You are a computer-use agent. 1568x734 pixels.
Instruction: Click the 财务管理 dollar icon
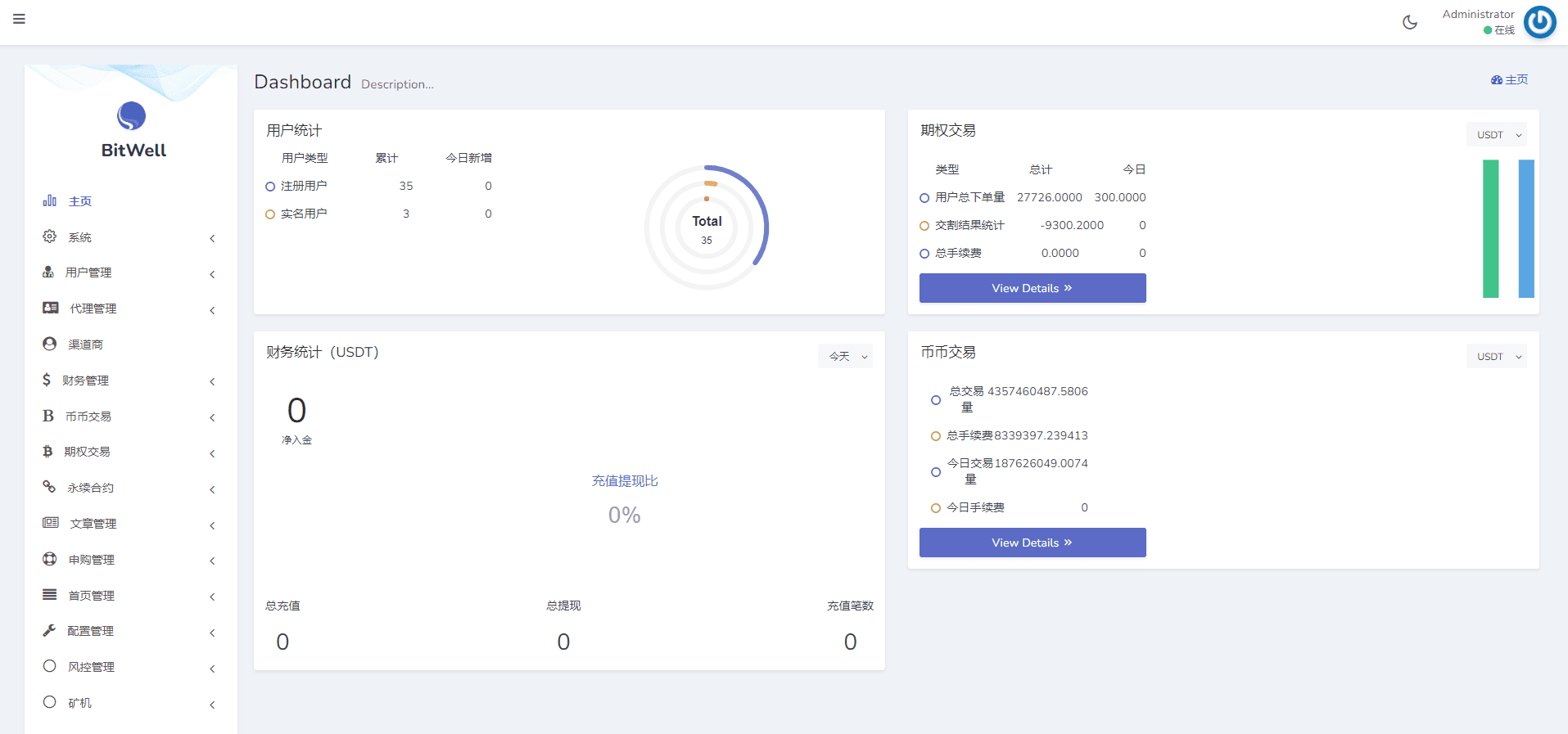coord(47,380)
